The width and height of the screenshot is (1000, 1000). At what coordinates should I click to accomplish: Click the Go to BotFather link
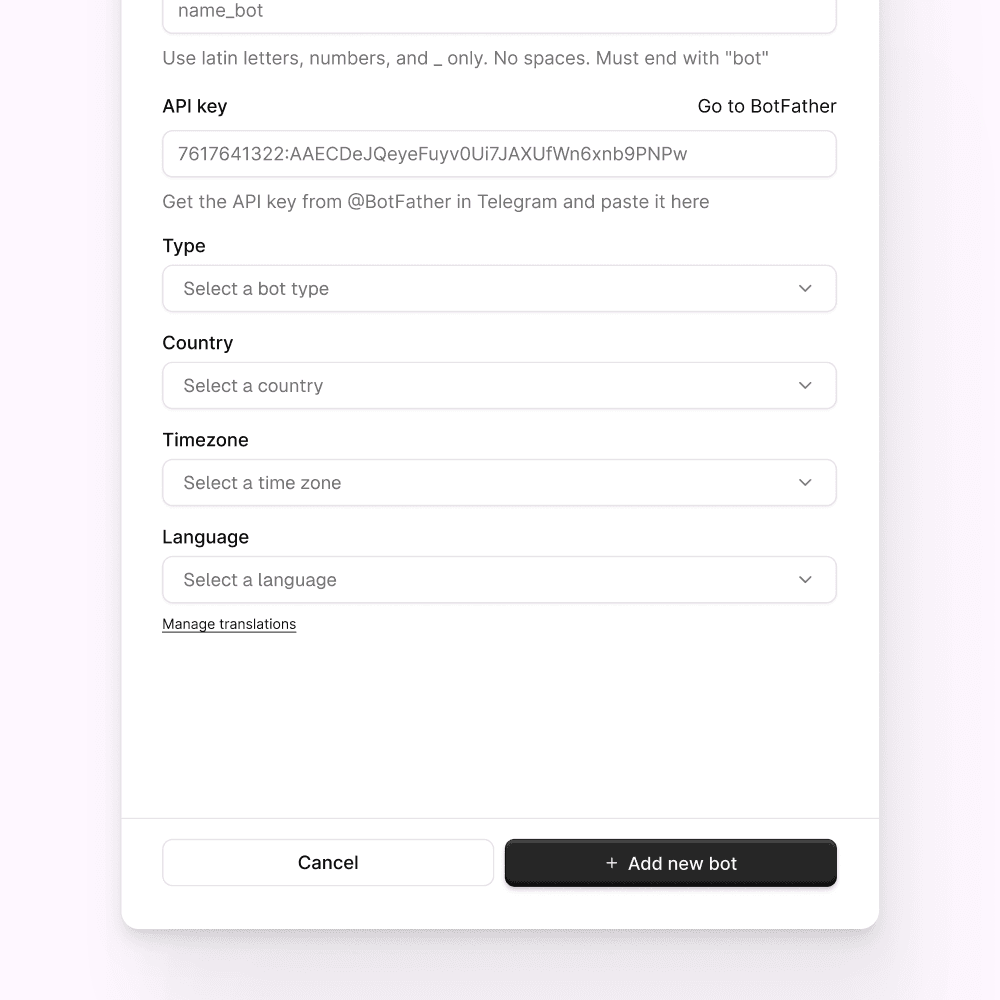pos(766,106)
